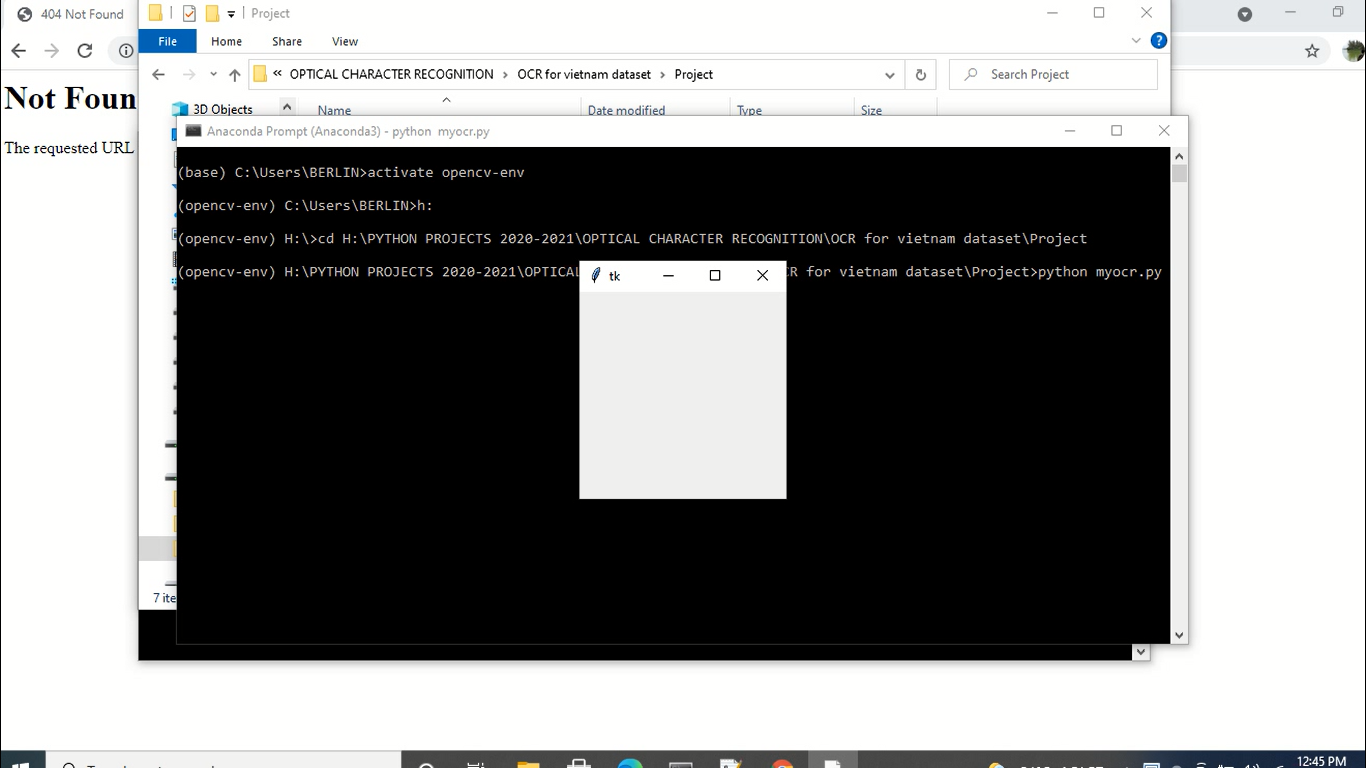Switch to the View ribbon tab

pyautogui.click(x=344, y=41)
